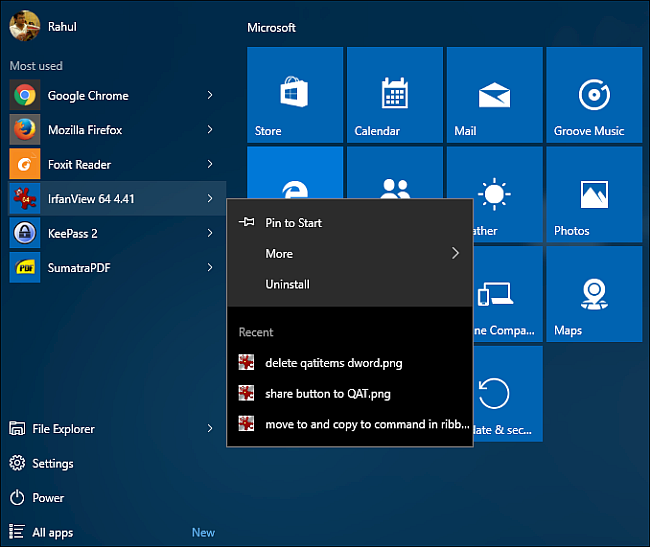Launch Mozilla Firefox from the list
Screen dimensions: 650x547
coord(84,130)
